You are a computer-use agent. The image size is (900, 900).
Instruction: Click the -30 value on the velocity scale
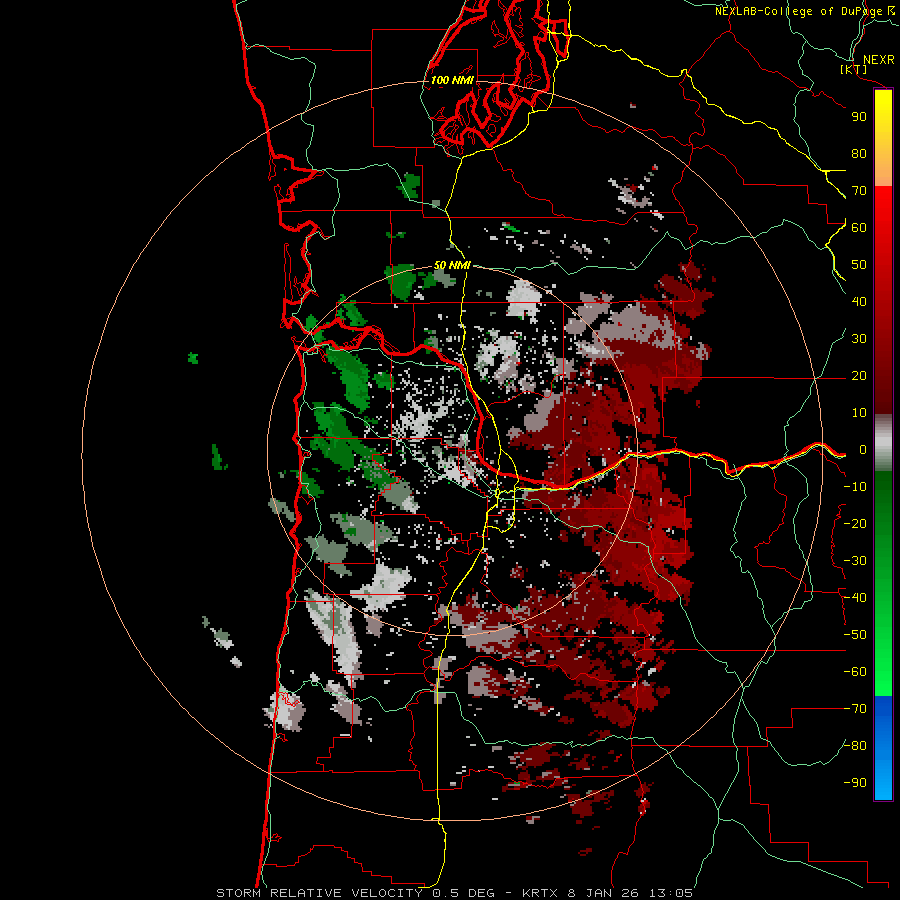855,561
